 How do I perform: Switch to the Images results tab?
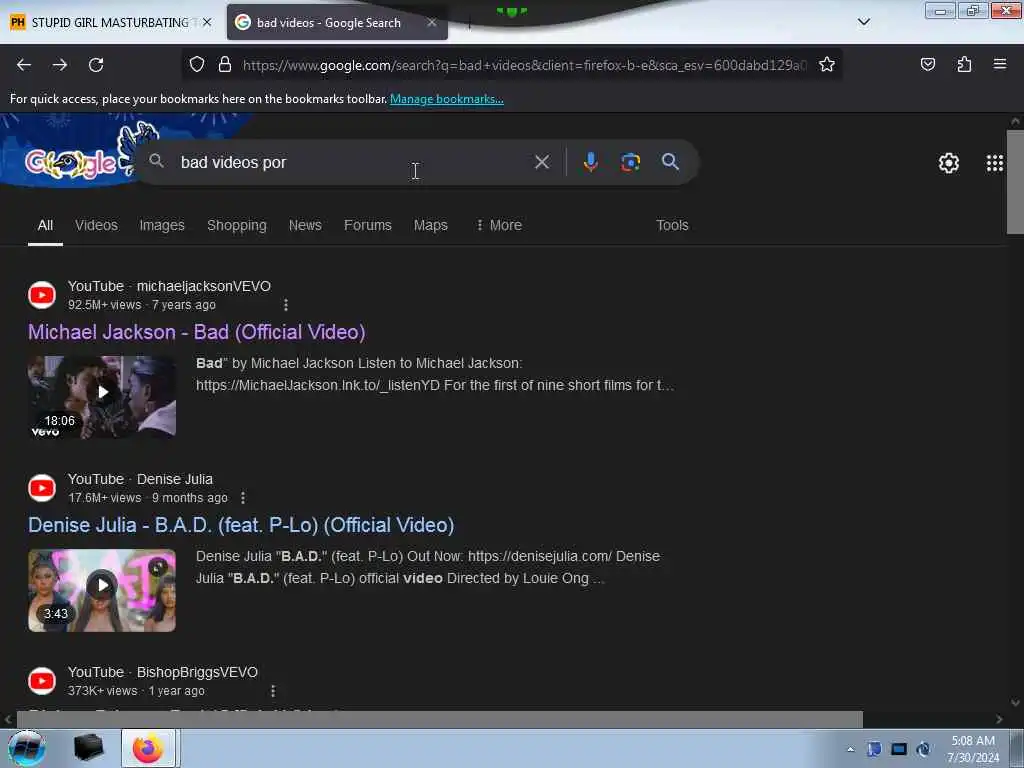pyautogui.click(x=162, y=225)
